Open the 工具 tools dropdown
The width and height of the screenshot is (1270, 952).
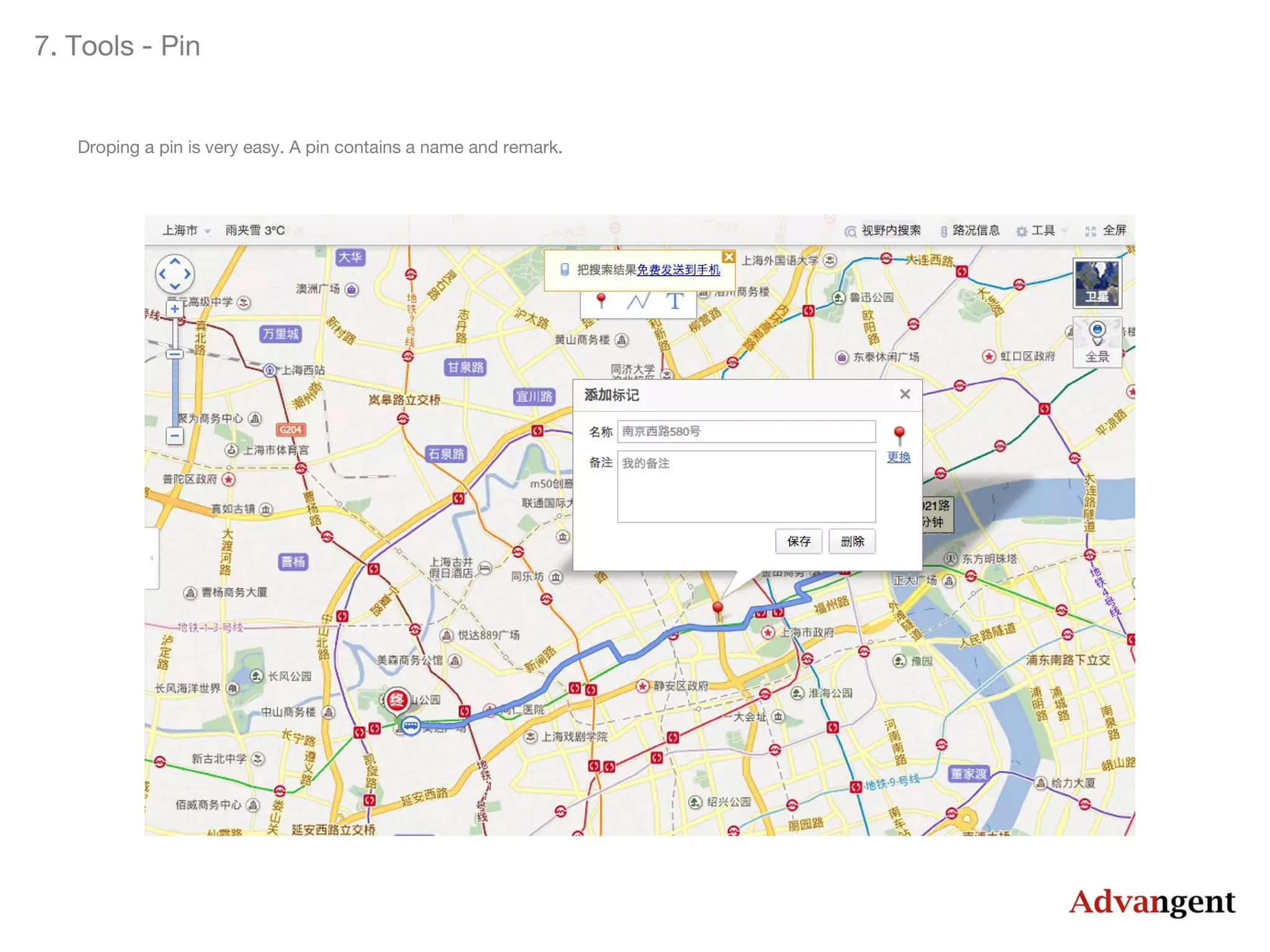[x=1042, y=231]
